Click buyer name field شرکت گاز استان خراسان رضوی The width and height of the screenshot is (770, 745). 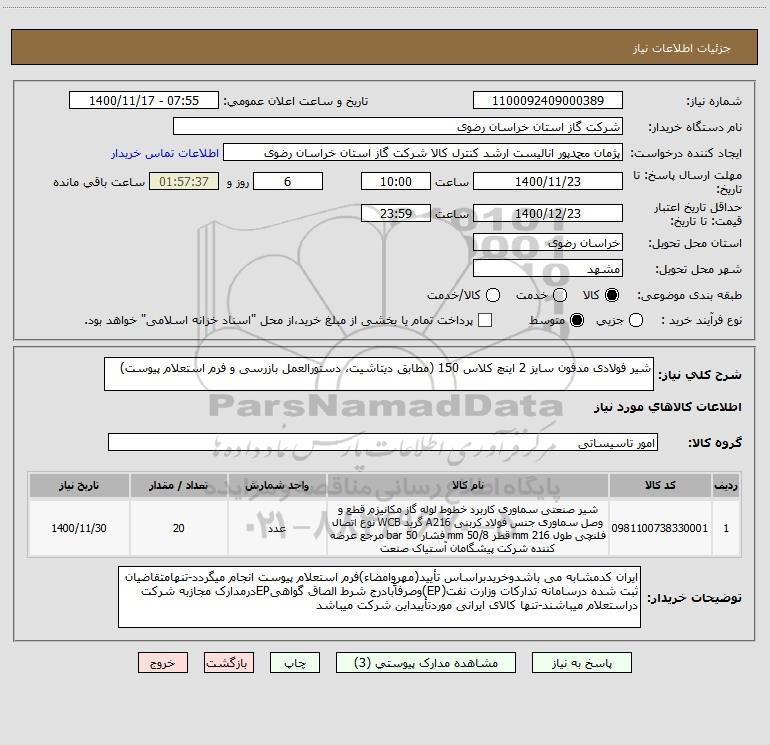point(398,126)
